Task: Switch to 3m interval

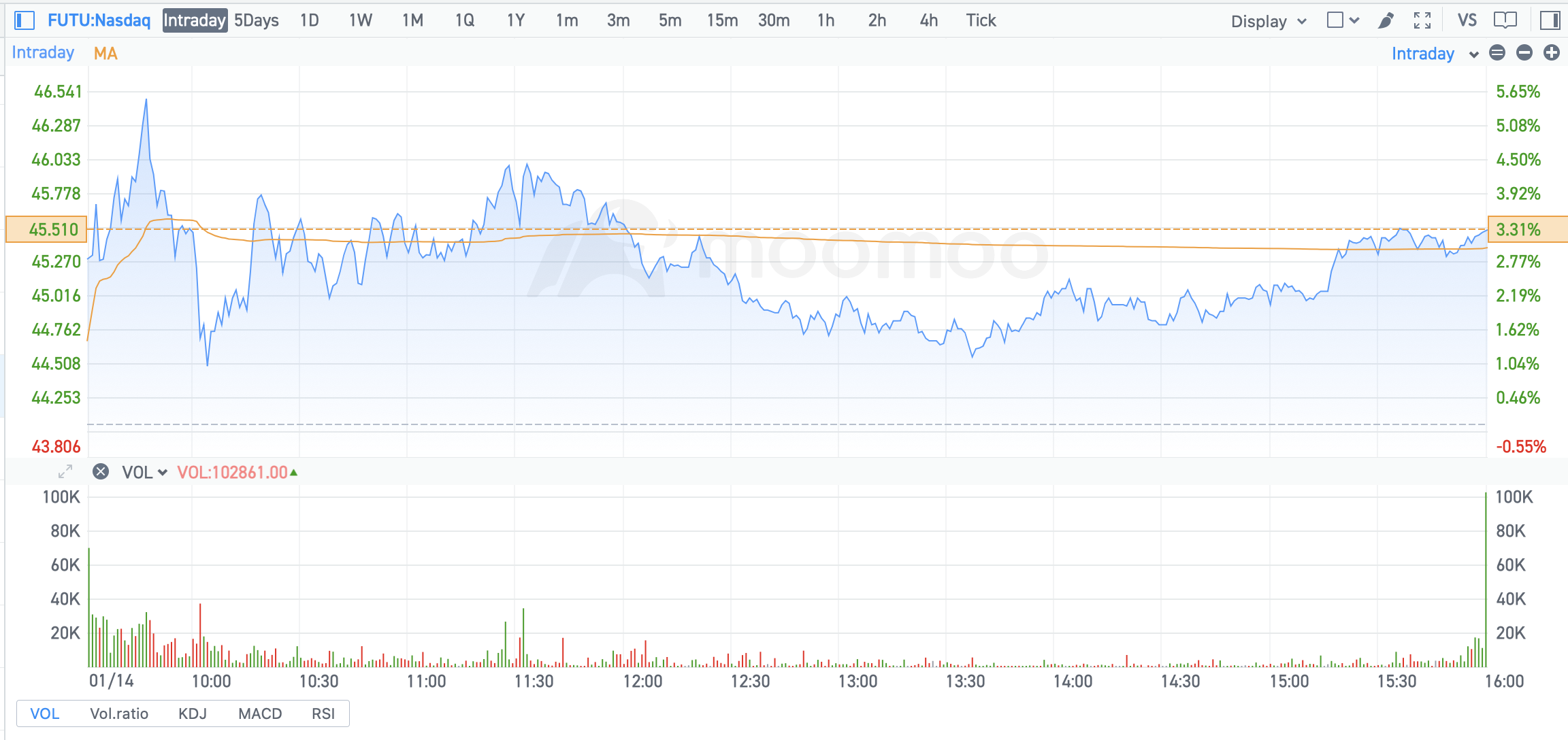Action: point(618,20)
